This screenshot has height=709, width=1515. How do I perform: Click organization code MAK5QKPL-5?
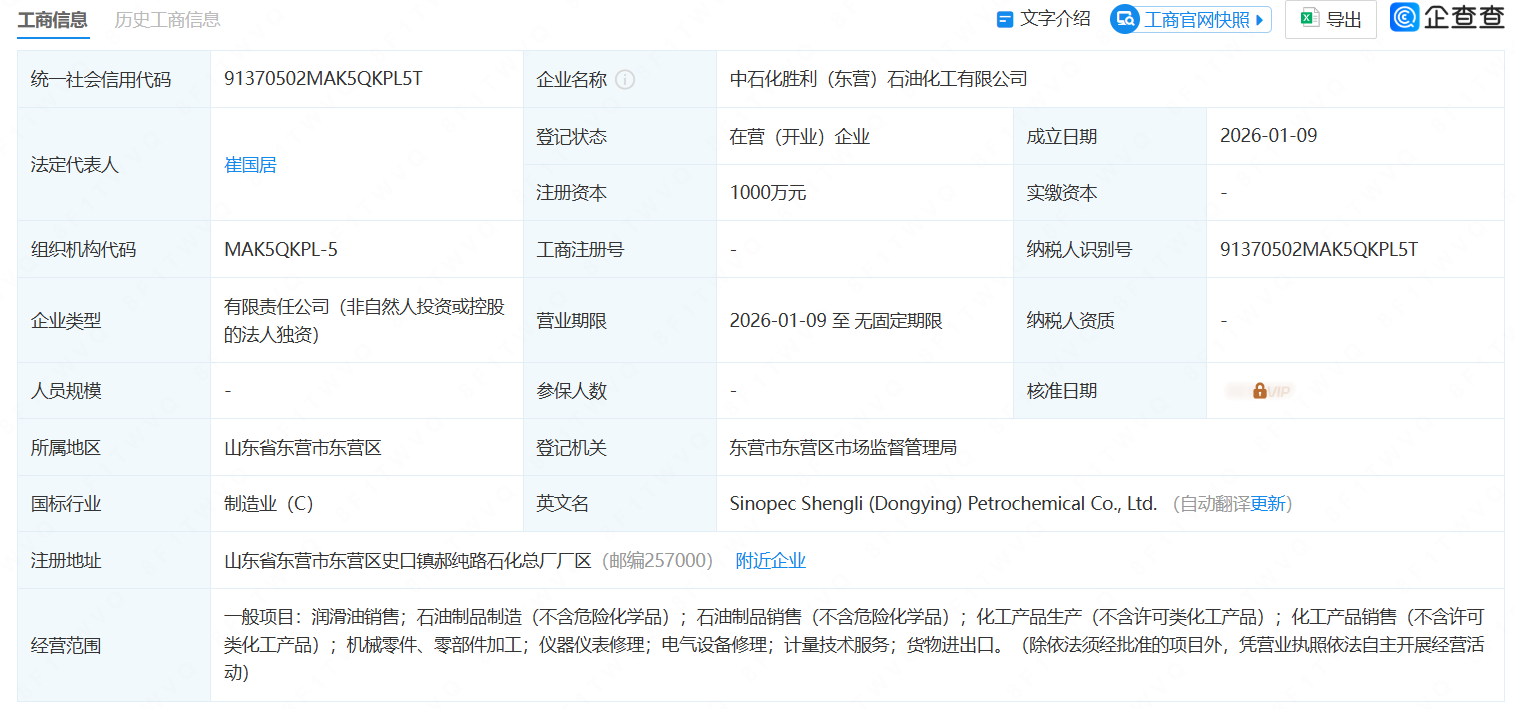[x=281, y=250]
